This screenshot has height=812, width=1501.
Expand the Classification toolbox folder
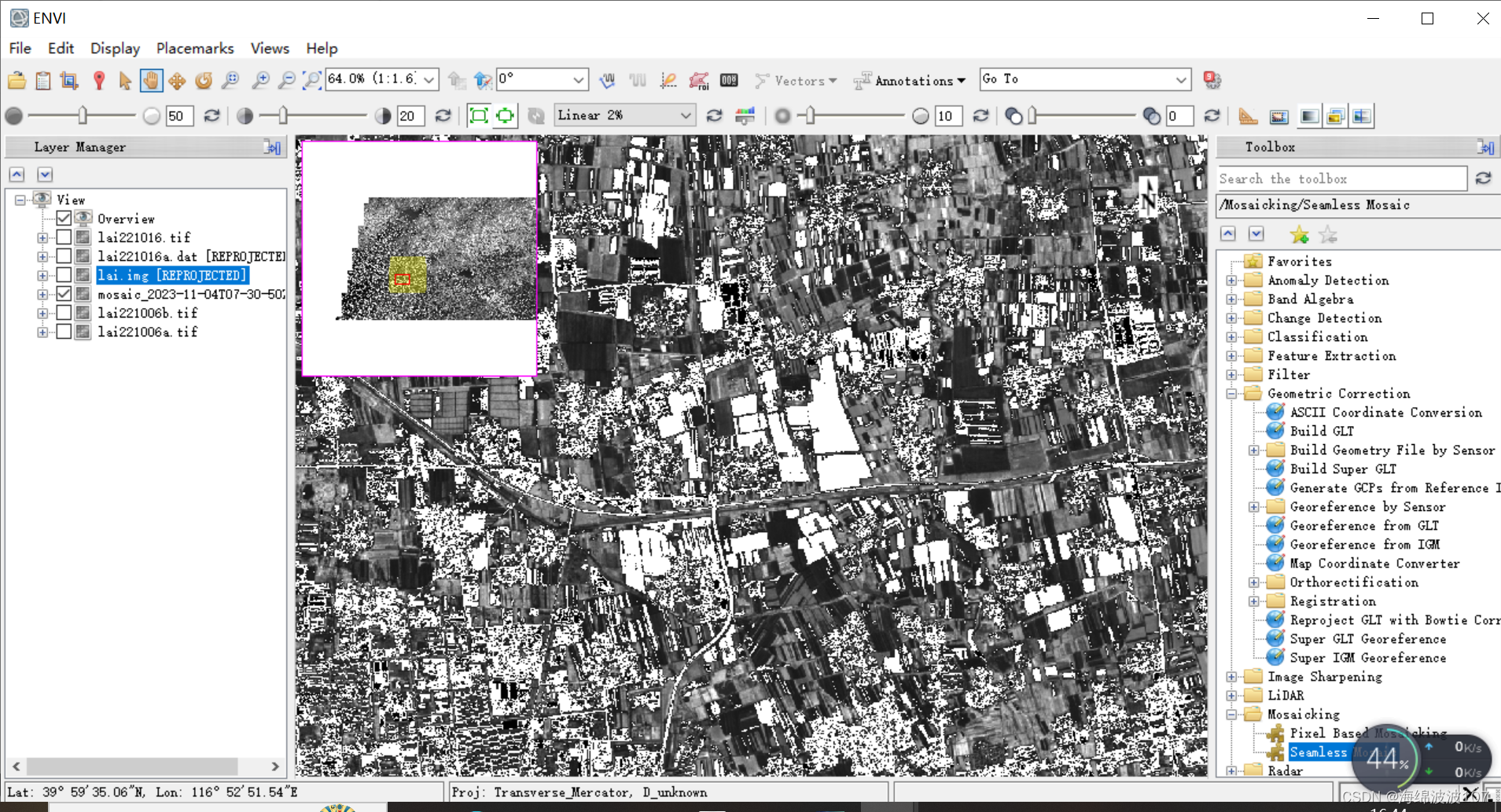(x=1232, y=337)
